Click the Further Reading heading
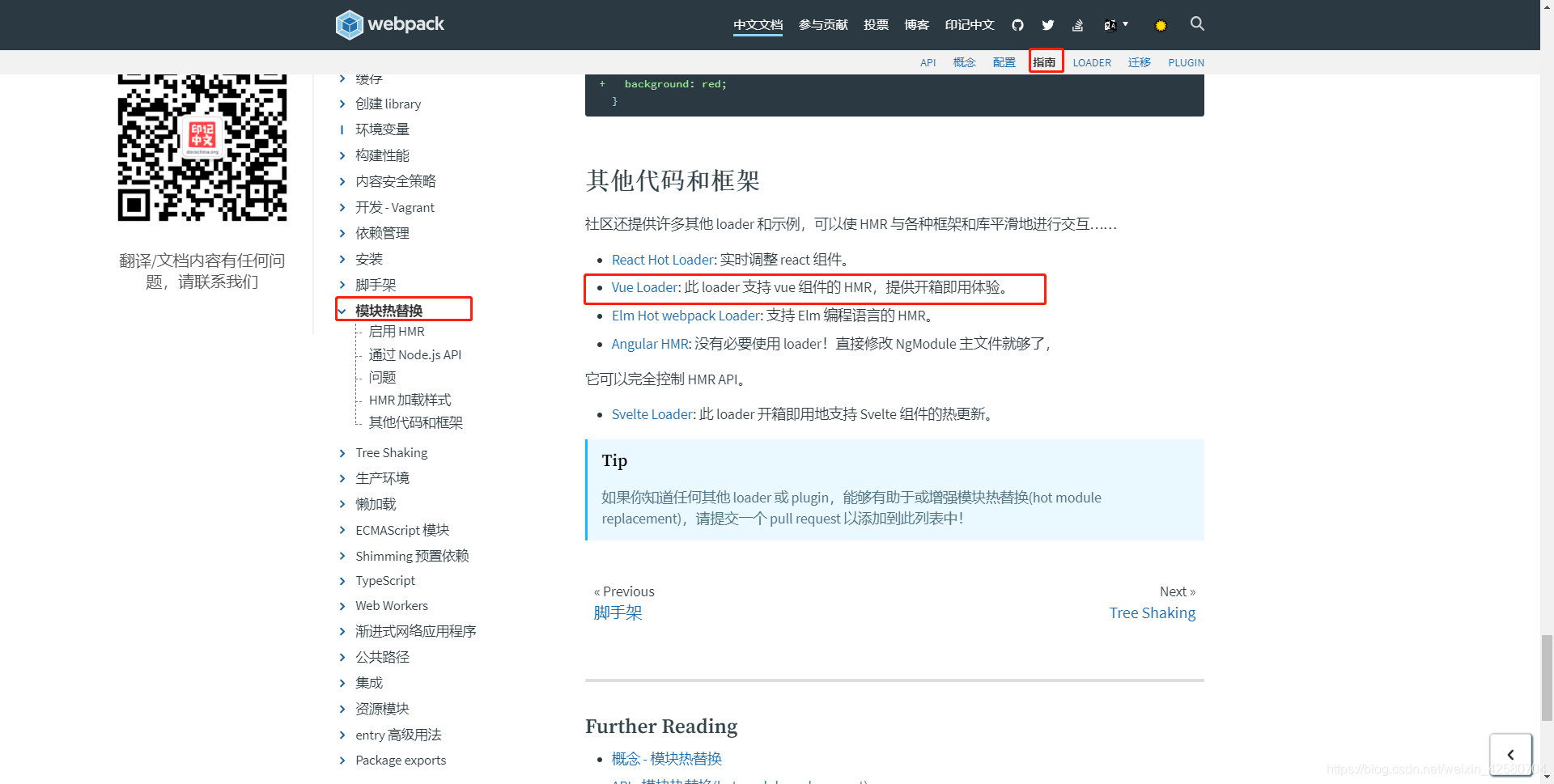Image resolution: width=1554 pixels, height=784 pixels. tap(661, 727)
